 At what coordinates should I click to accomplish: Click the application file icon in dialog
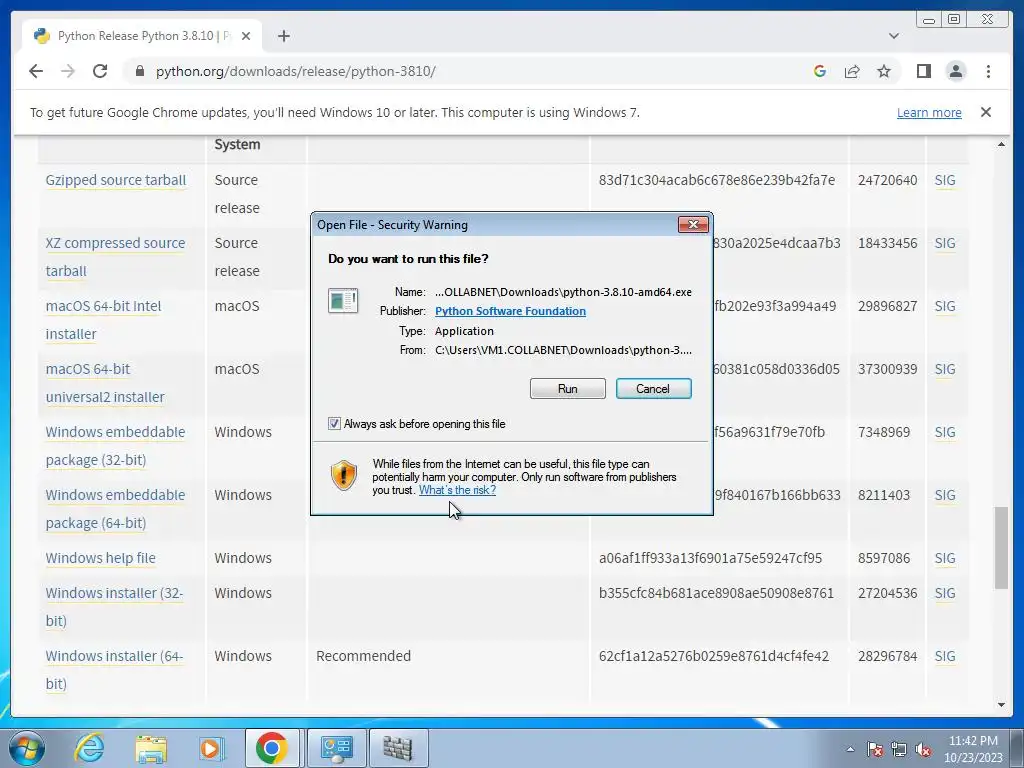pos(343,301)
